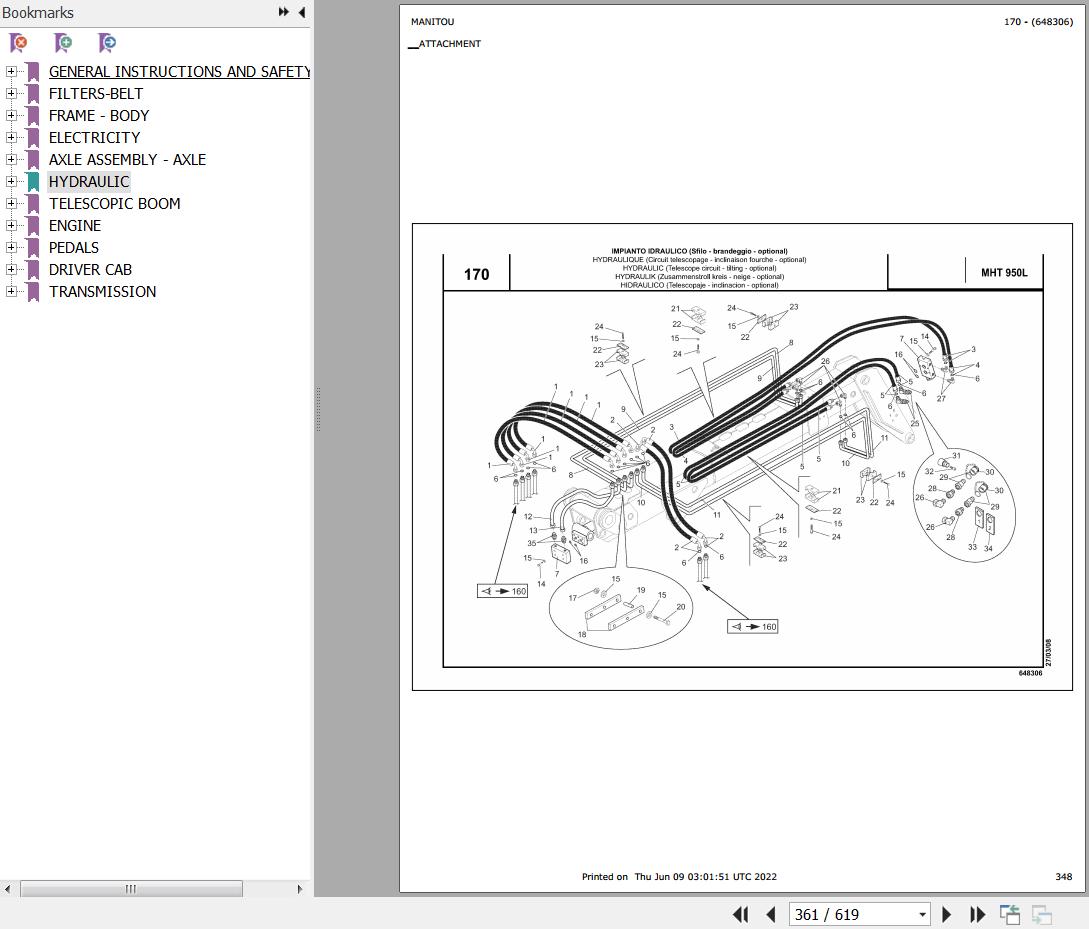
Task: Click the add bookmark icon
Action: coord(63,43)
